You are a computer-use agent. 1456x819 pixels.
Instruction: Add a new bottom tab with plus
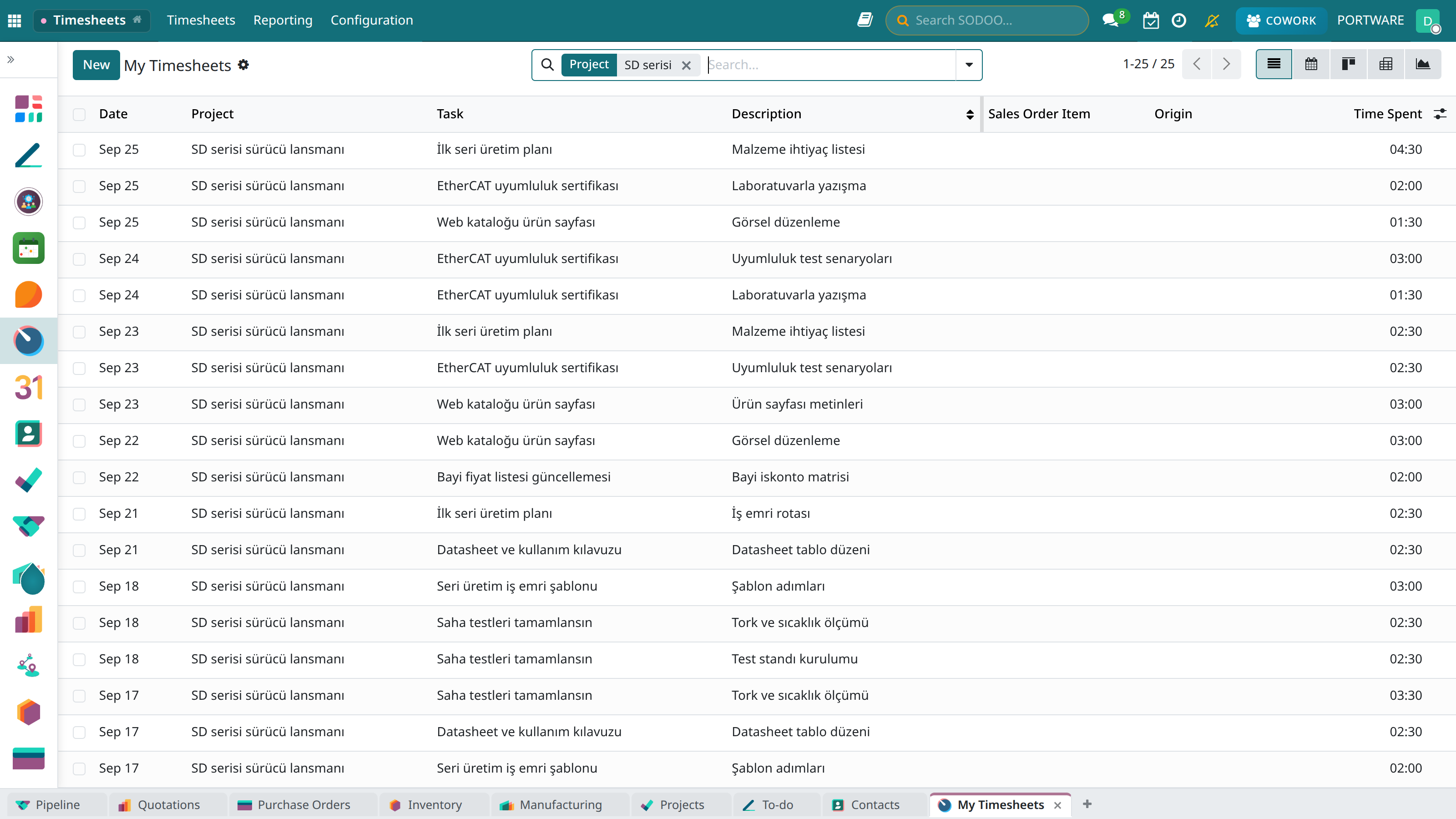[1087, 804]
